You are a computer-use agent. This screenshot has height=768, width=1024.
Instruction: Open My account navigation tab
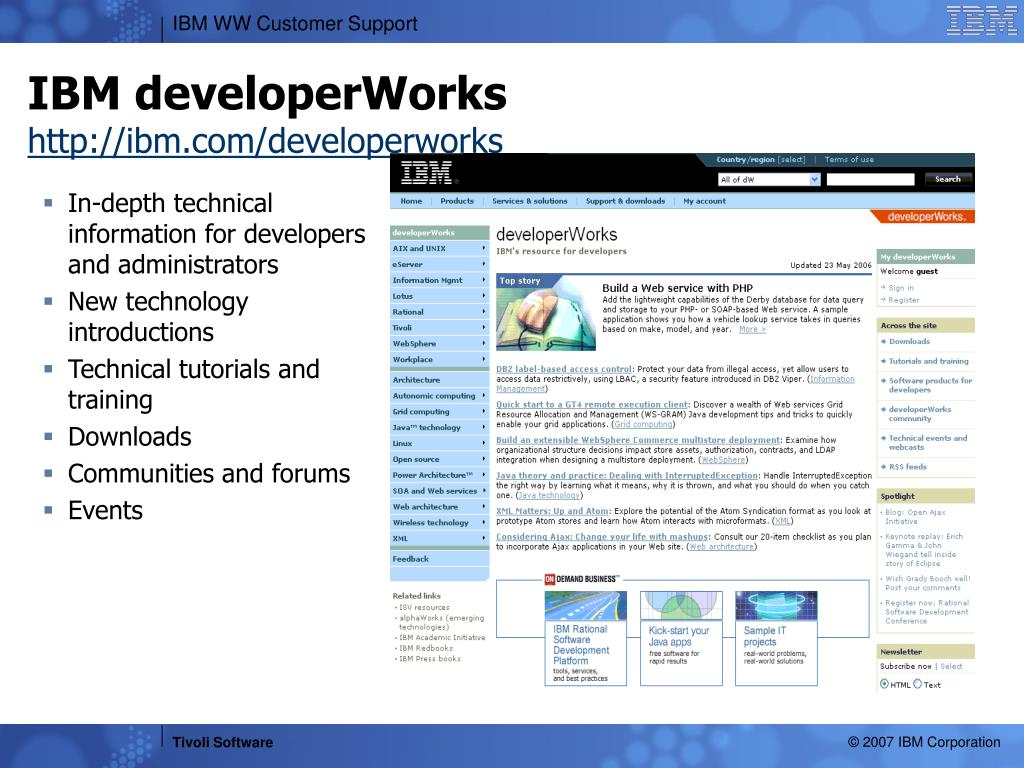click(704, 201)
